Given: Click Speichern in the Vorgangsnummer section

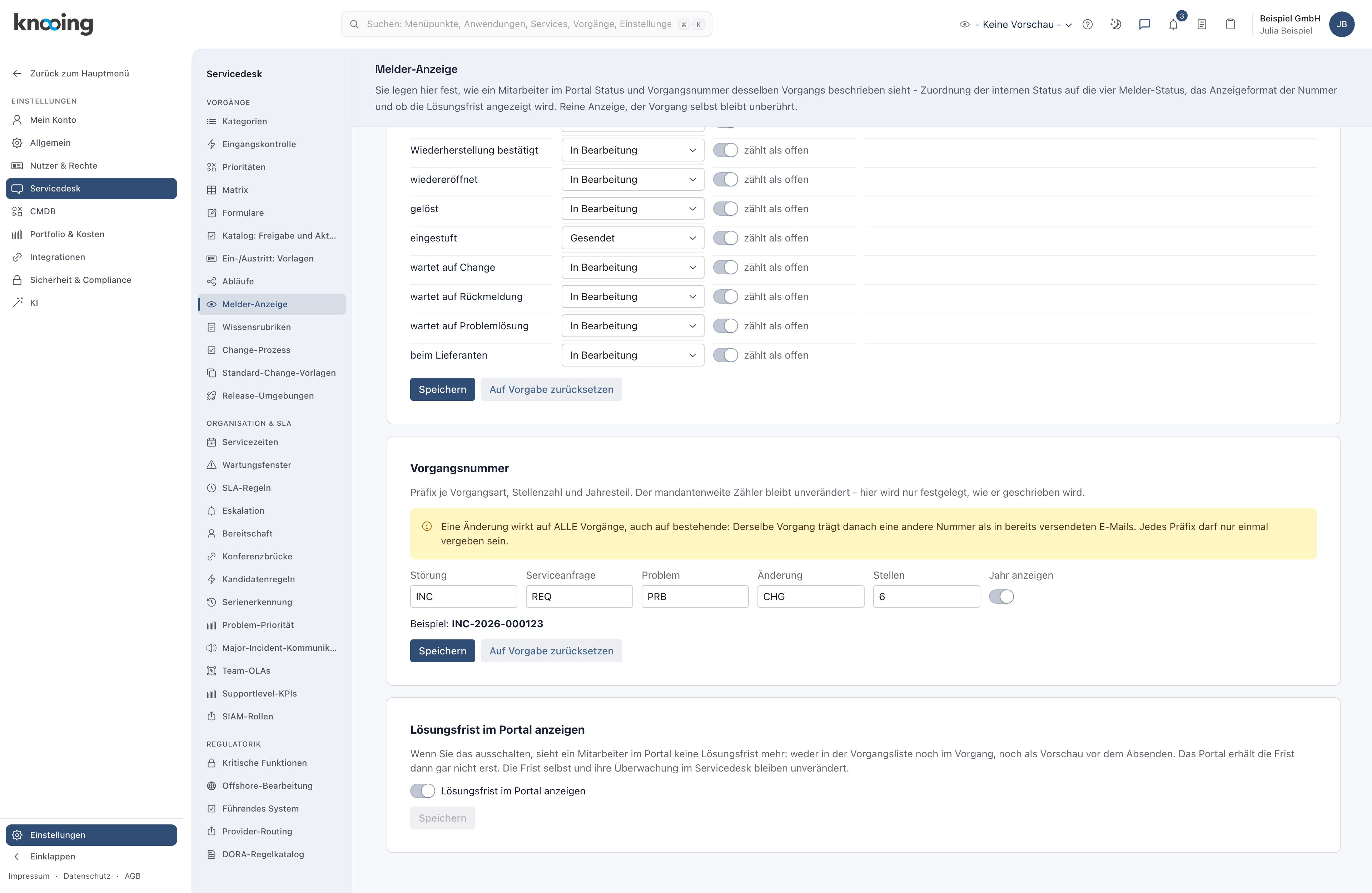Looking at the screenshot, I should coord(442,651).
